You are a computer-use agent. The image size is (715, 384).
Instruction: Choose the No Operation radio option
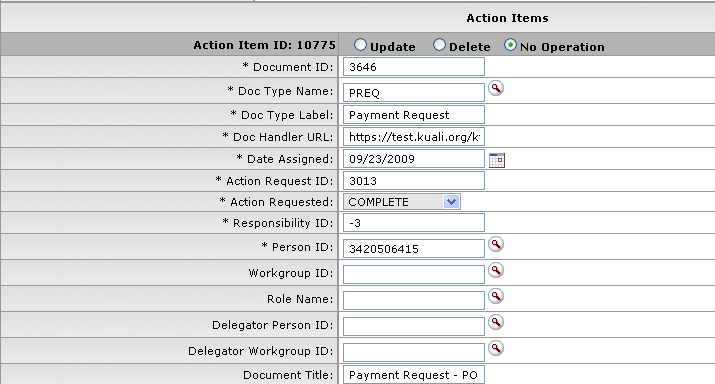click(510, 45)
